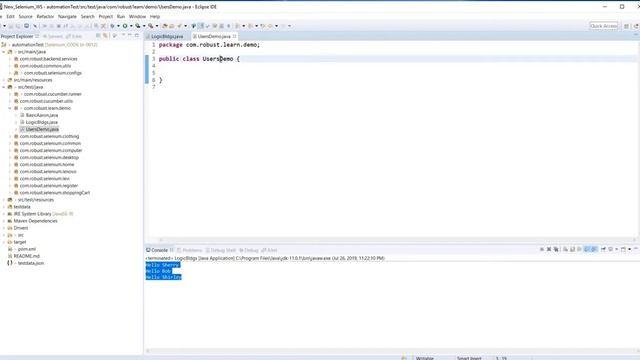The width and height of the screenshot is (640, 360).
Task: Select the UsersDemo.java editor tab
Action: [x=214, y=36]
